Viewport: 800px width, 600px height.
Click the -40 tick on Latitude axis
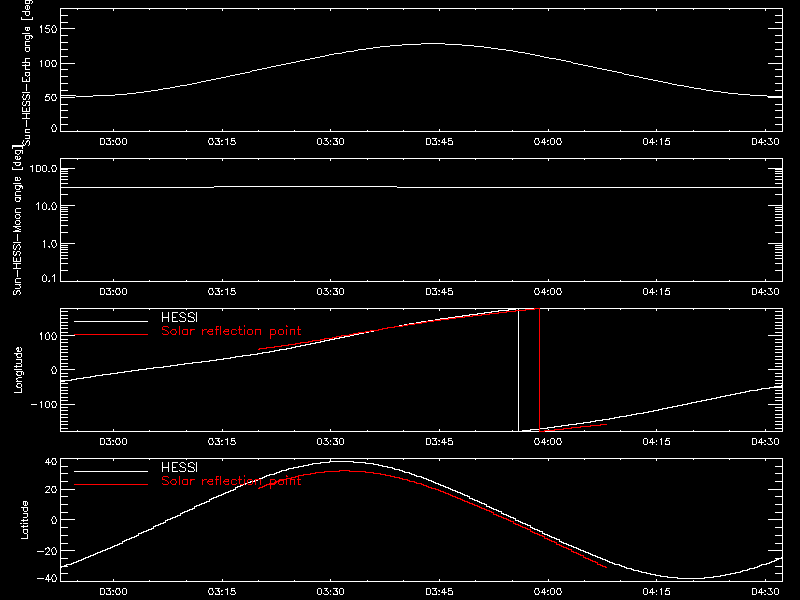[47, 579]
